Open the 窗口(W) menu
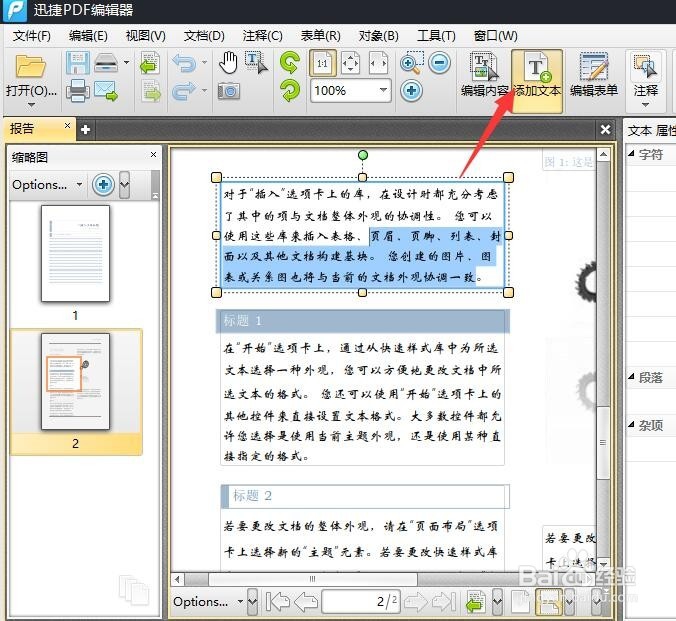Viewport: 676px width, 621px height. pyautogui.click(x=496, y=36)
